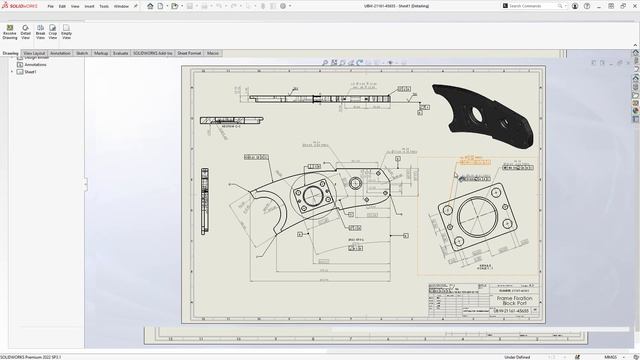The image size is (640, 360).
Task: Click the Home icon in quick access toolbar
Action: (150, 6)
